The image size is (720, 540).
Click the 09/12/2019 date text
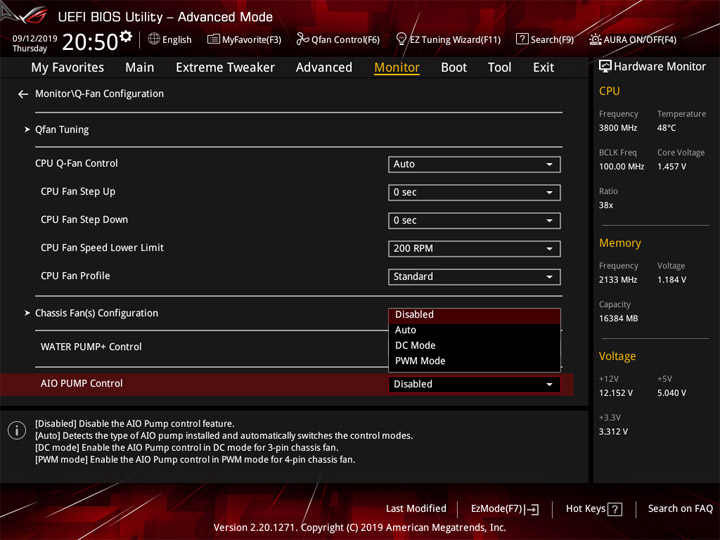click(x=34, y=39)
